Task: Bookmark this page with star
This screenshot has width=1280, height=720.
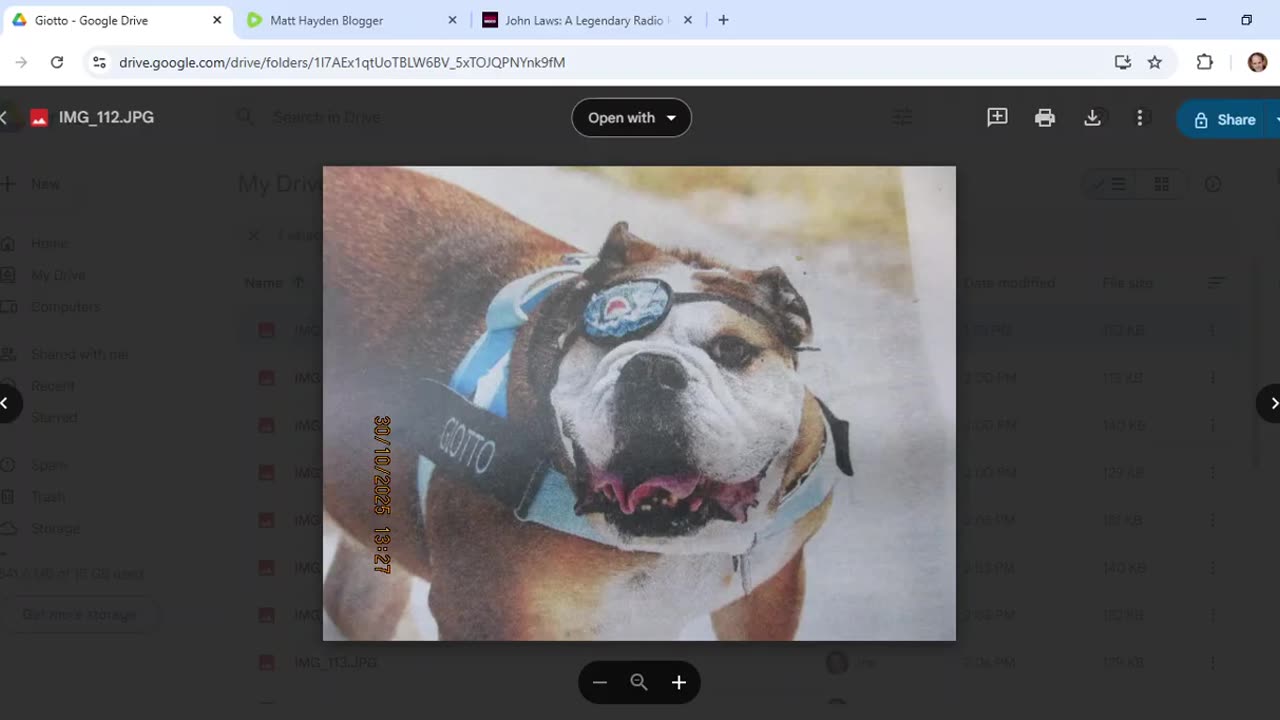Action: (1155, 62)
